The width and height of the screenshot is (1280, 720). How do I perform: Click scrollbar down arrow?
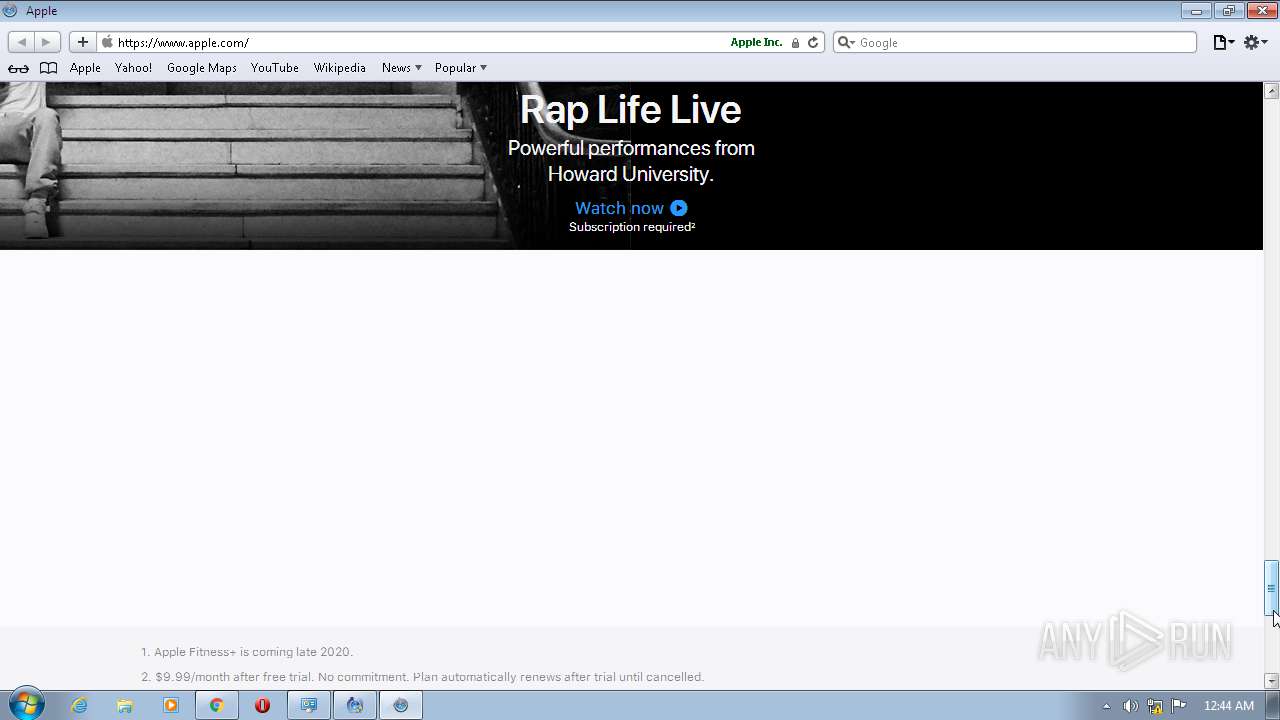pos(1271,681)
